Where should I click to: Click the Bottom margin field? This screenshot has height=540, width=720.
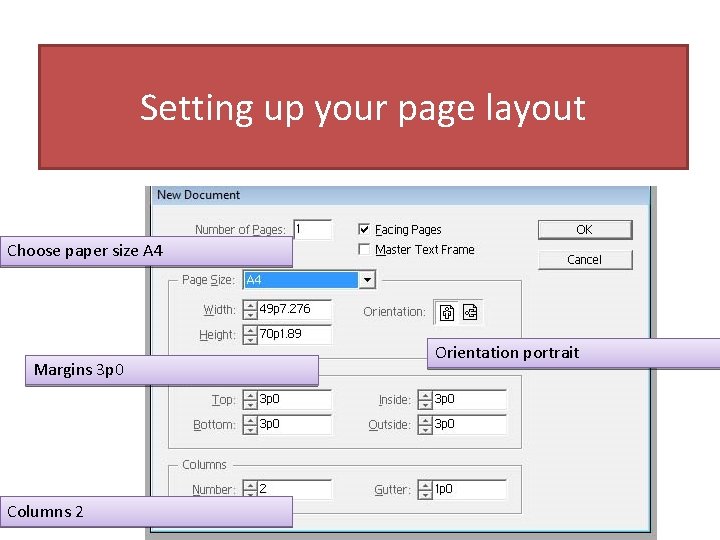294,424
